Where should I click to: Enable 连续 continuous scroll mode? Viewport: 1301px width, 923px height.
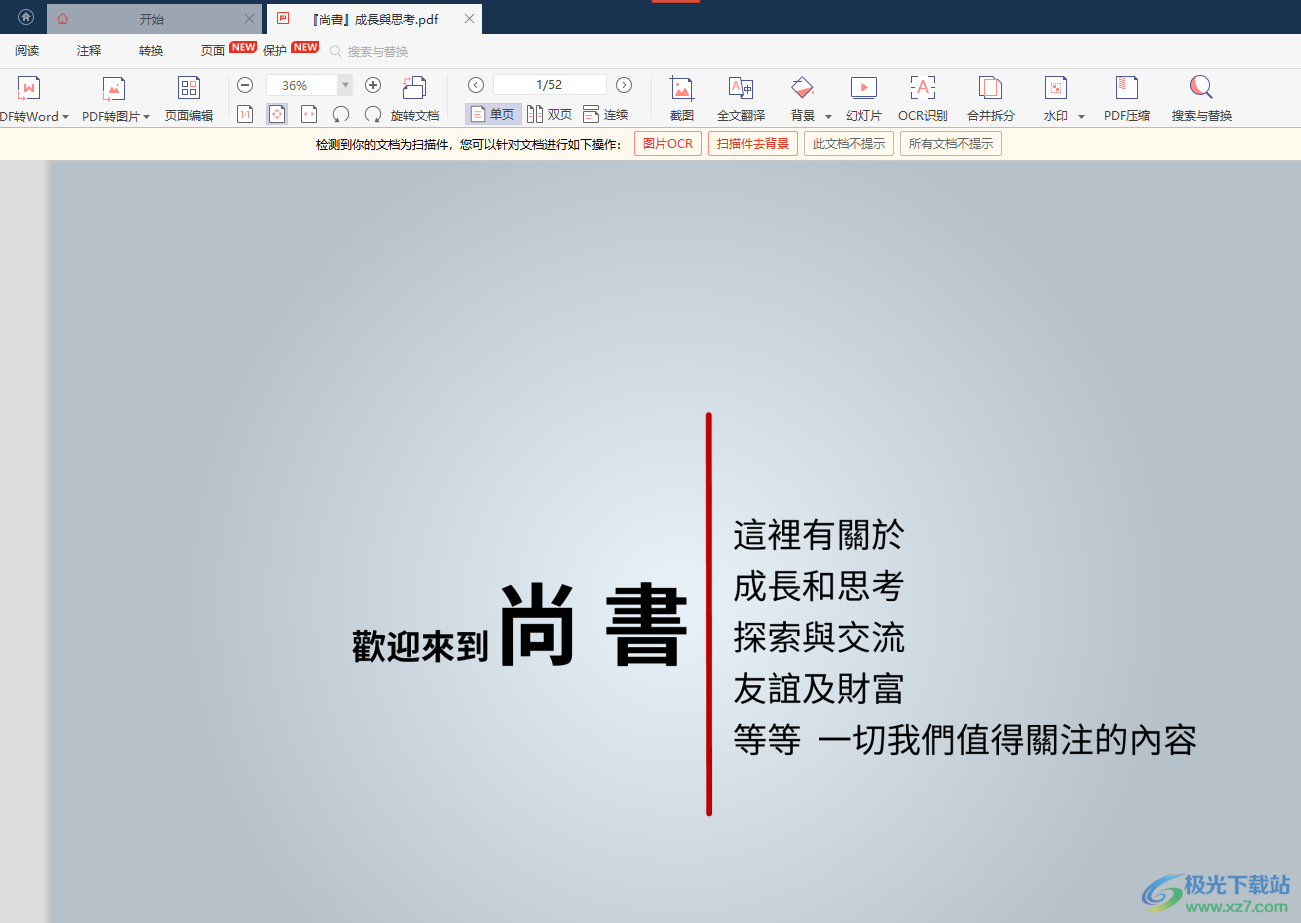point(606,114)
